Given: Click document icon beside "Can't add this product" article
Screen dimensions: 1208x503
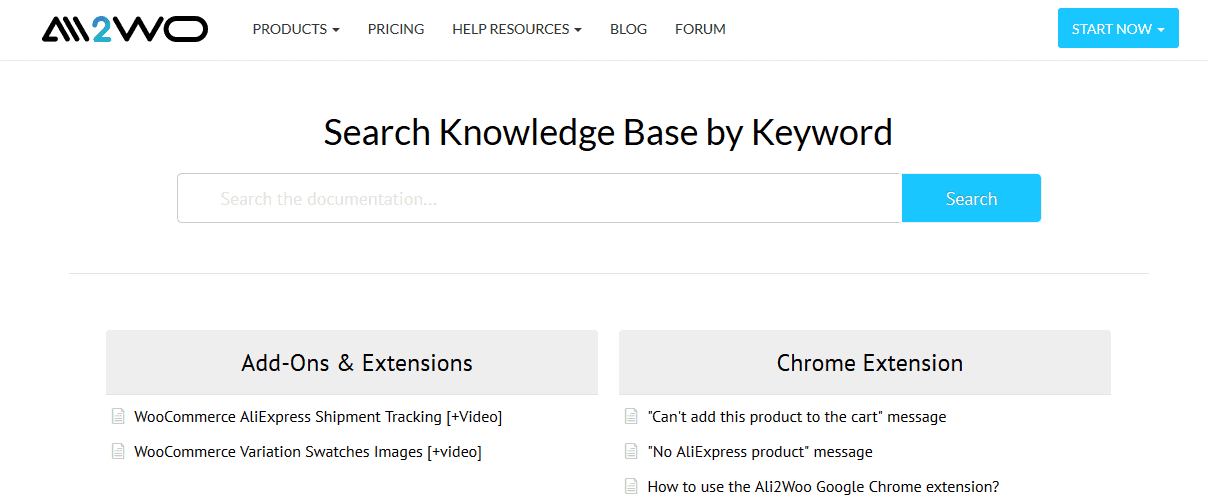Looking at the screenshot, I should [x=631, y=416].
